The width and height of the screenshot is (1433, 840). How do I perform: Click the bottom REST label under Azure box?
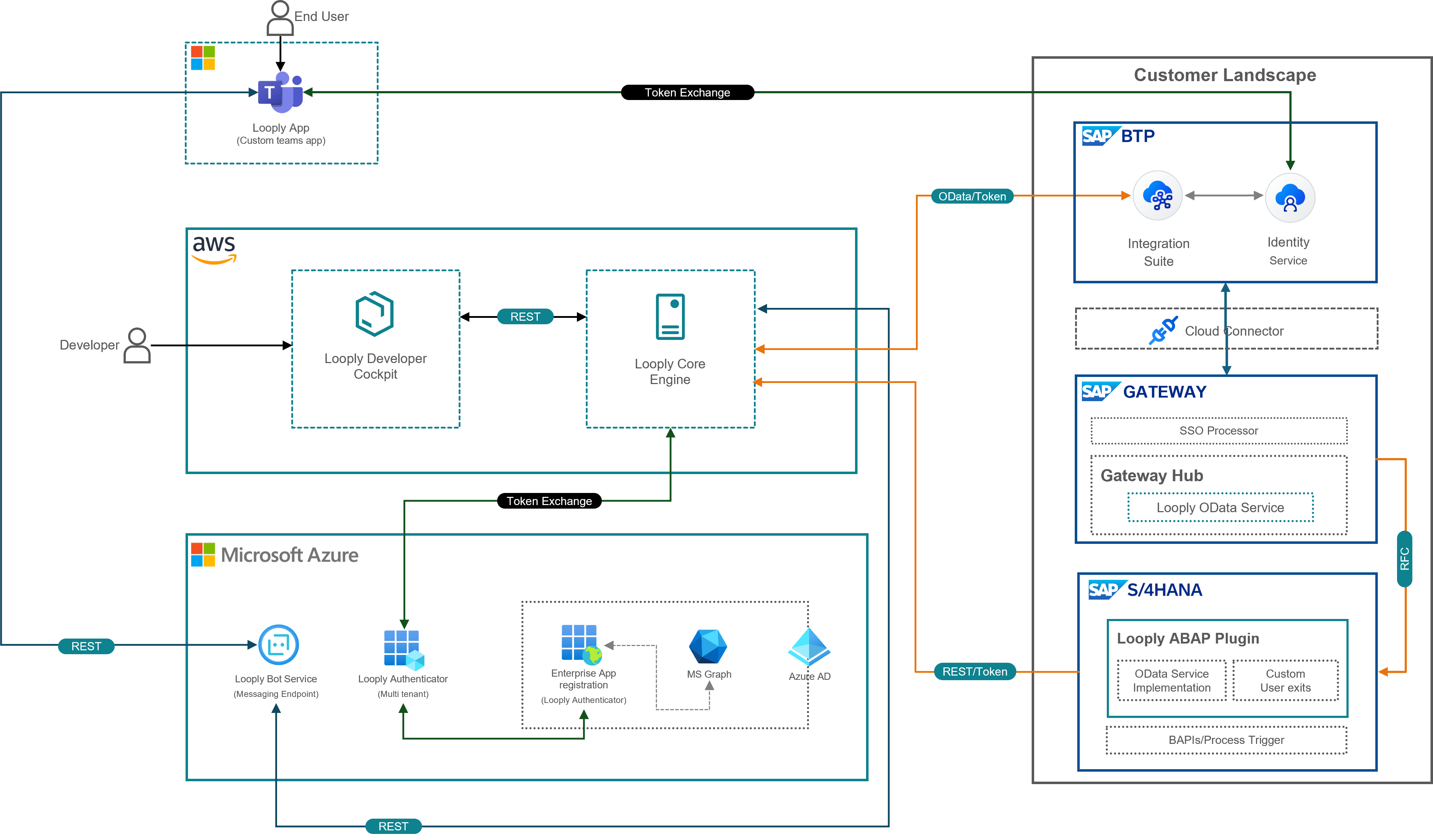(x=393, y=826)
